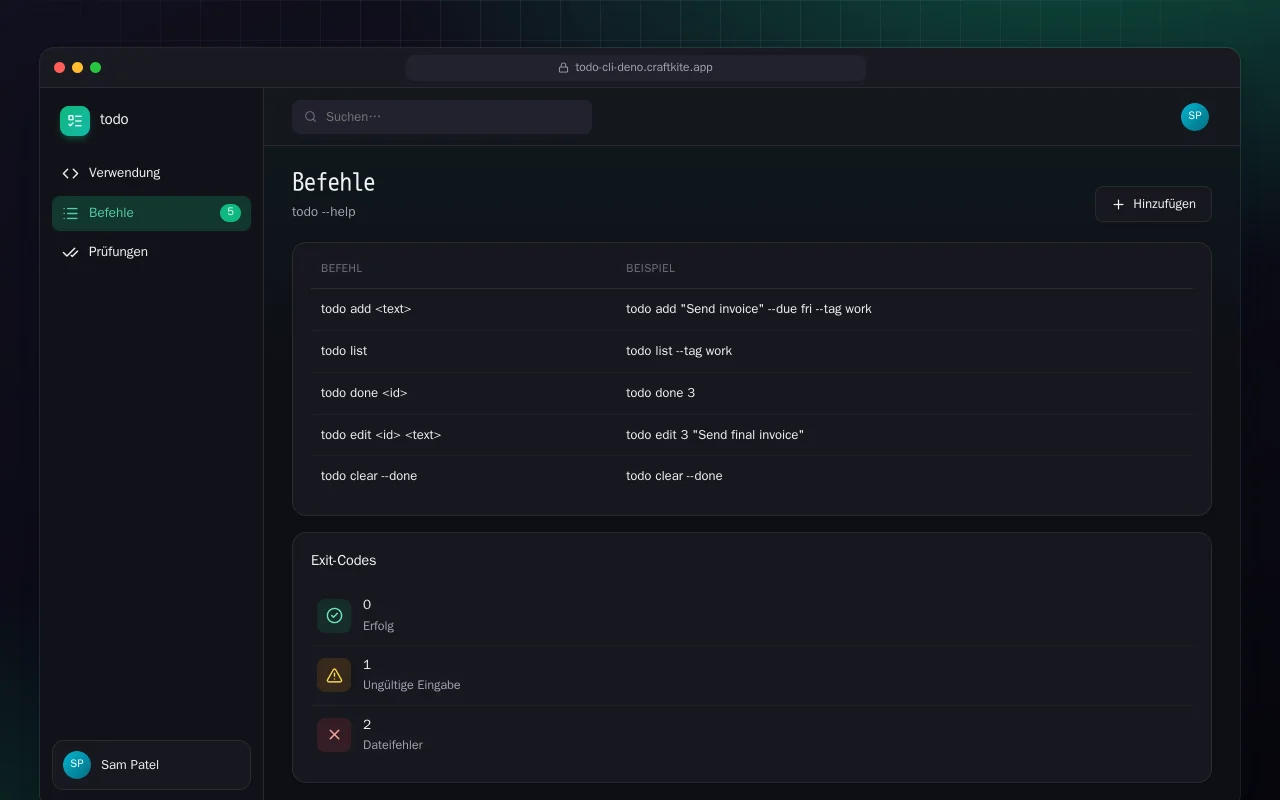Click the macOS green maximize window button
Screen dimensions: 1280x800
(x=96, y=68)
